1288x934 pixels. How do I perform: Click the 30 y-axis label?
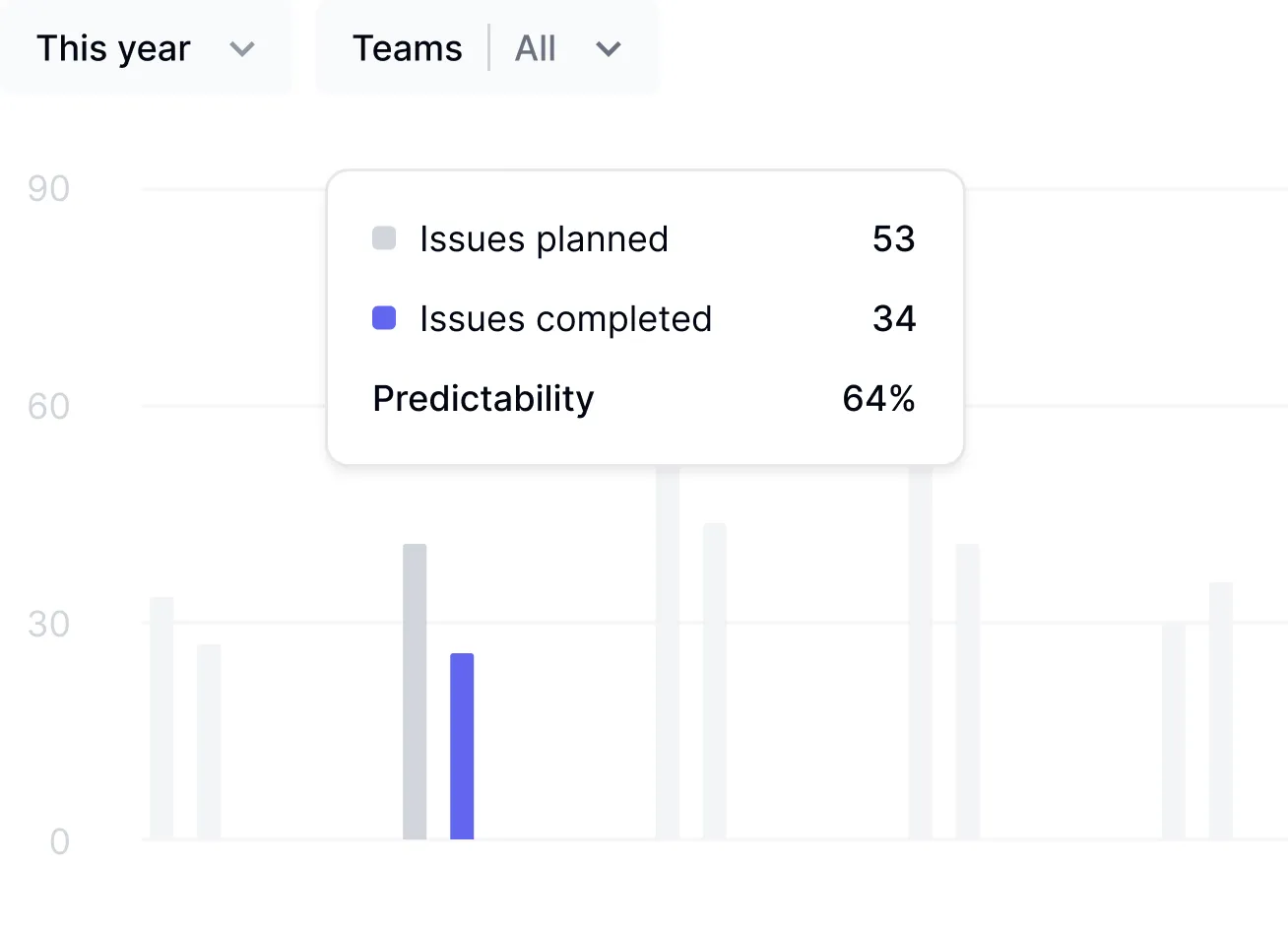48,625
